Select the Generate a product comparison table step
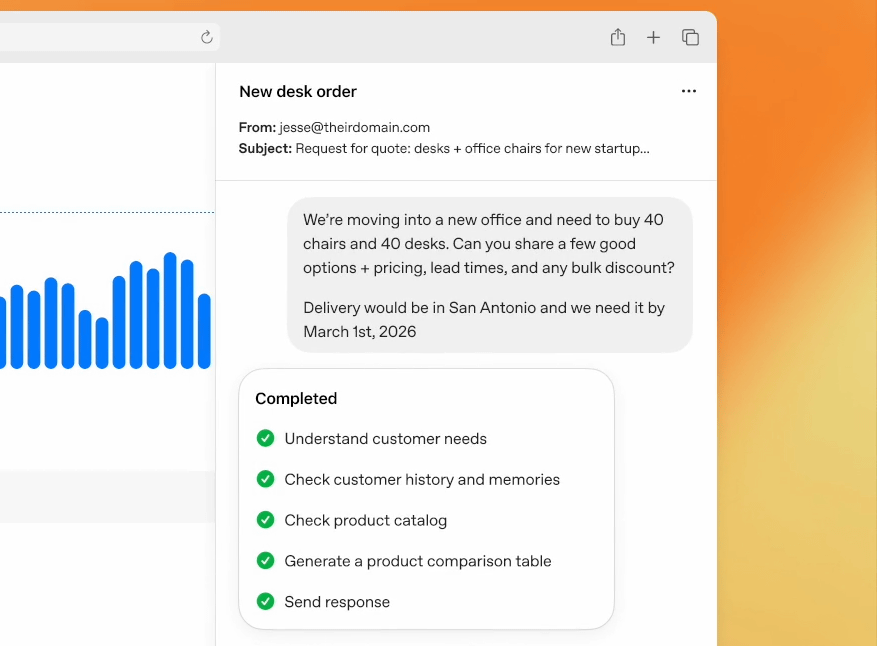Viewport: 877px width, 646px height. click(418, 561)
